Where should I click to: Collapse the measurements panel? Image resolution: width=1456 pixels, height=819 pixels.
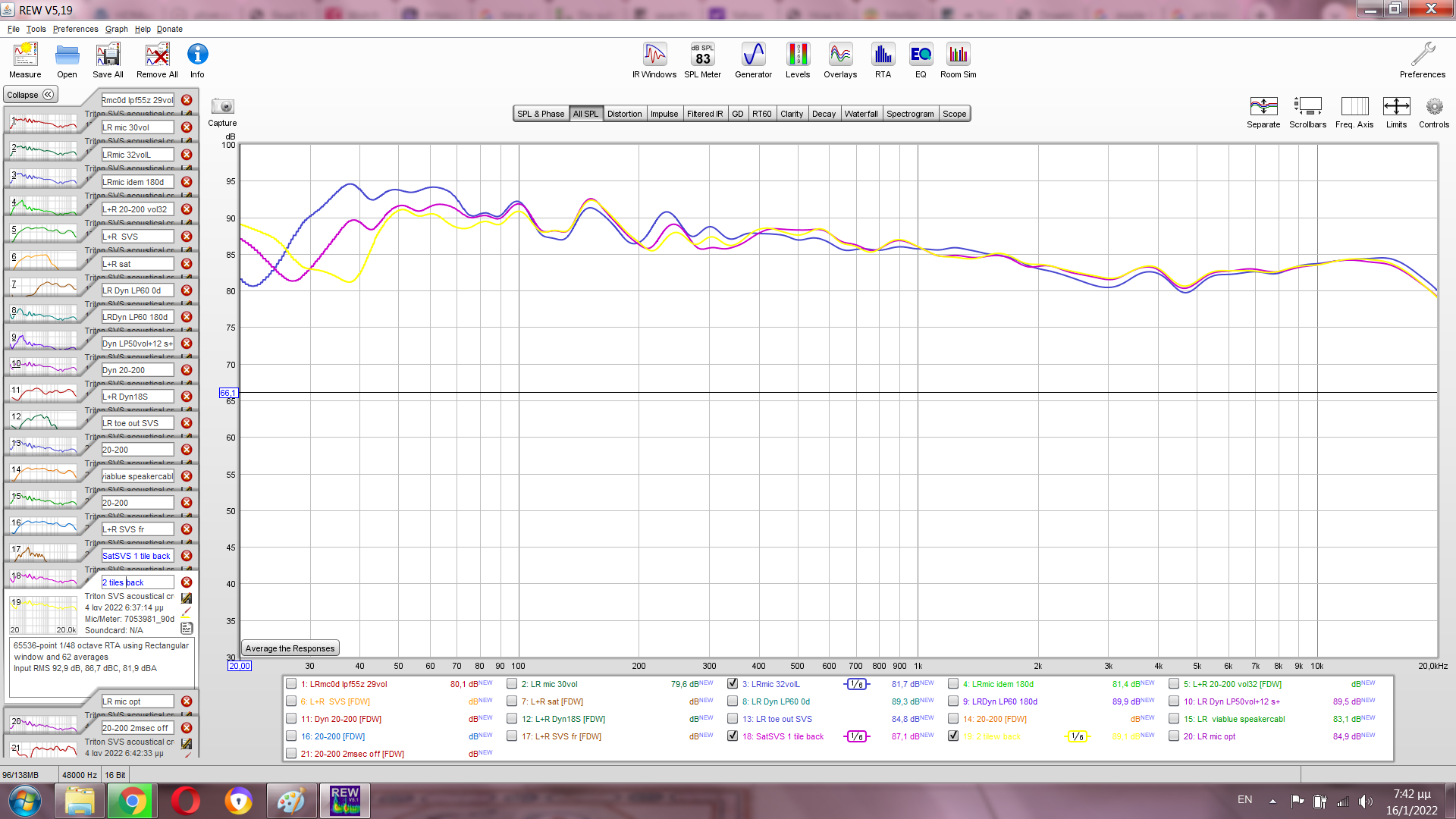coord(30,95)
